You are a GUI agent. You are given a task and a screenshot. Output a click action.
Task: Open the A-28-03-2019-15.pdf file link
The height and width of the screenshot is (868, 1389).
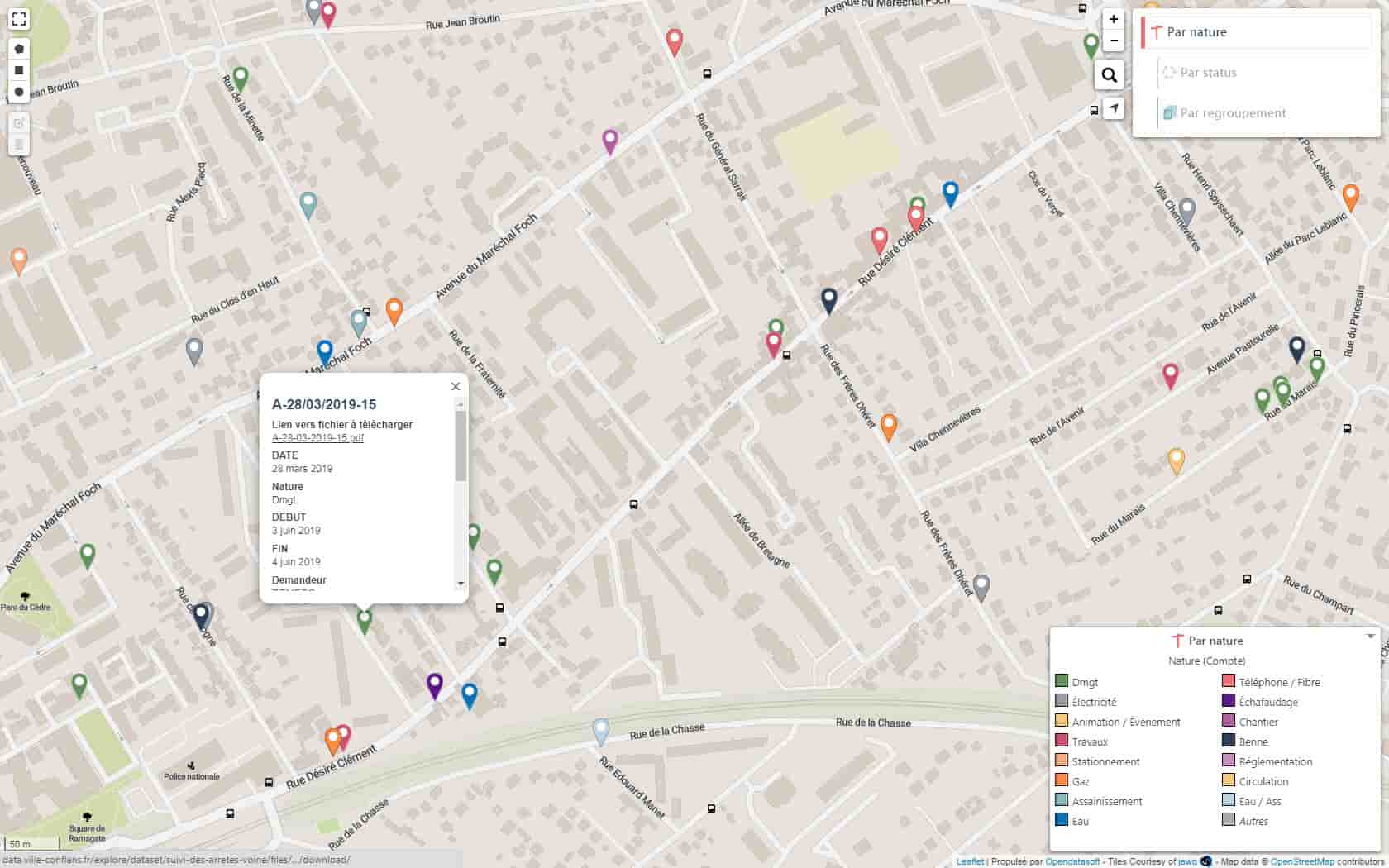point(317,438)
